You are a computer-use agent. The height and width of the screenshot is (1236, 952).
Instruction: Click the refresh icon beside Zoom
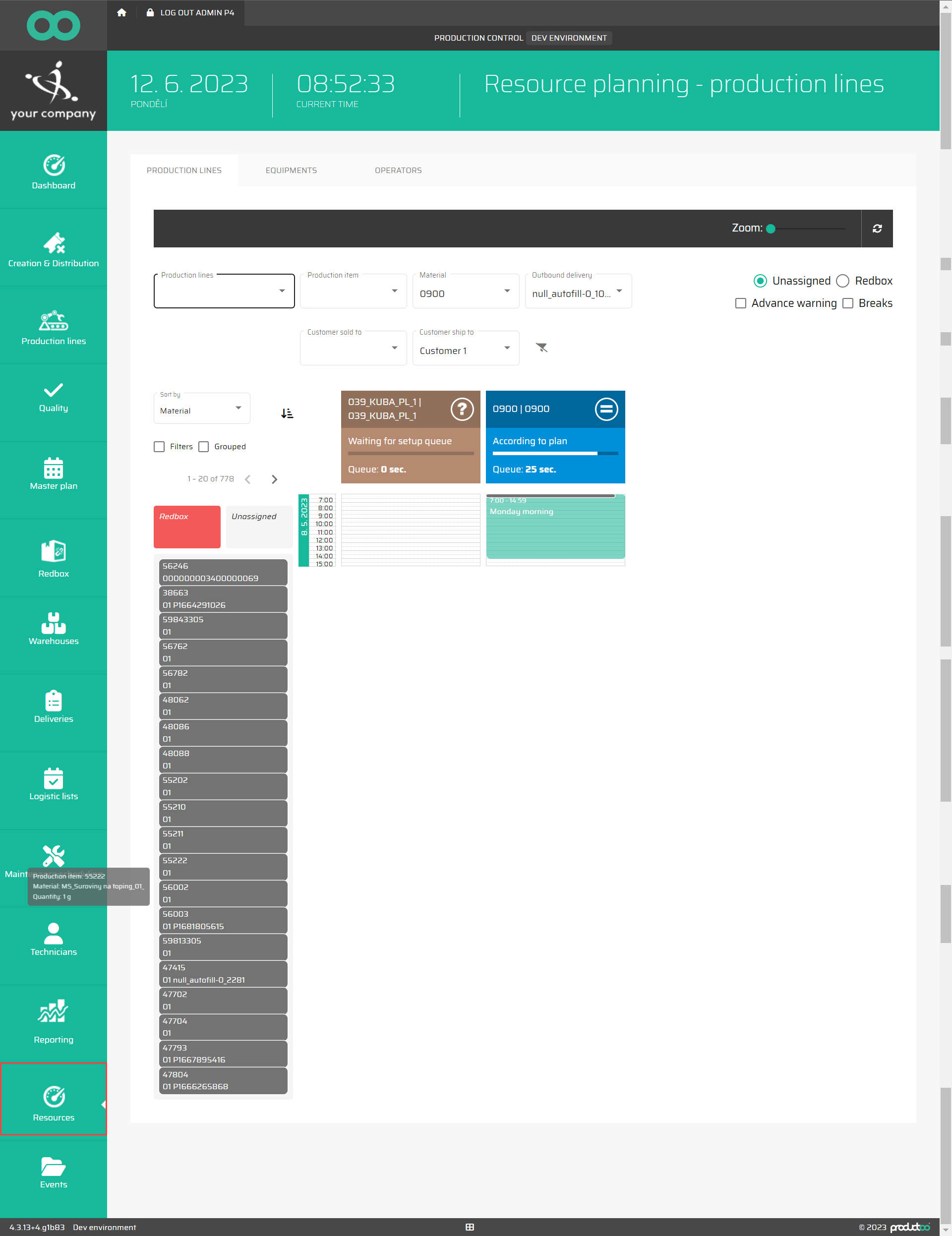[877, 229]
